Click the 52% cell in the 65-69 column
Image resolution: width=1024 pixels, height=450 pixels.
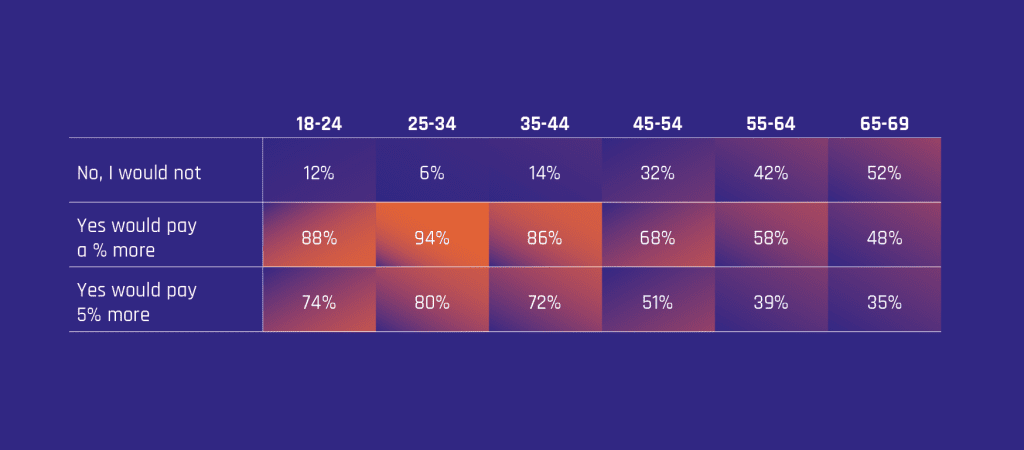(x=884, y=173)
